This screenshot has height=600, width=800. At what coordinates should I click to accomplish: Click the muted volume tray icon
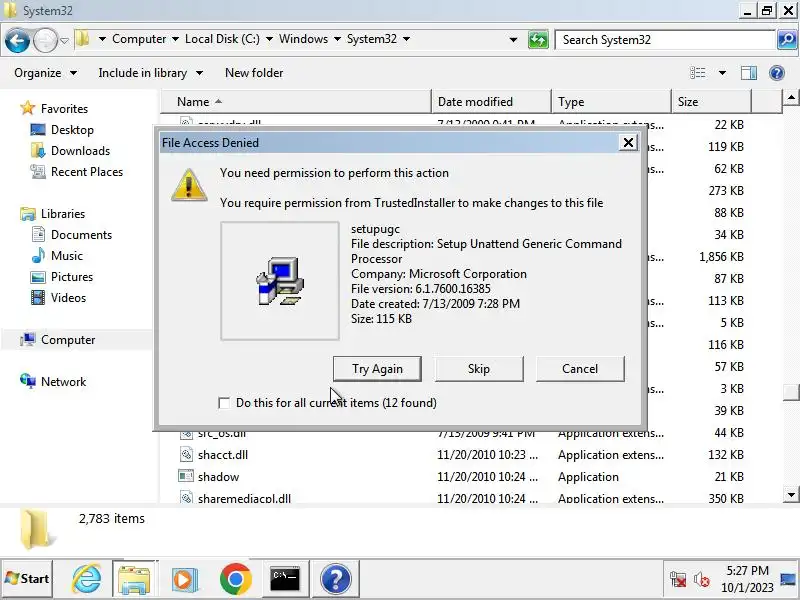(702, 580)
